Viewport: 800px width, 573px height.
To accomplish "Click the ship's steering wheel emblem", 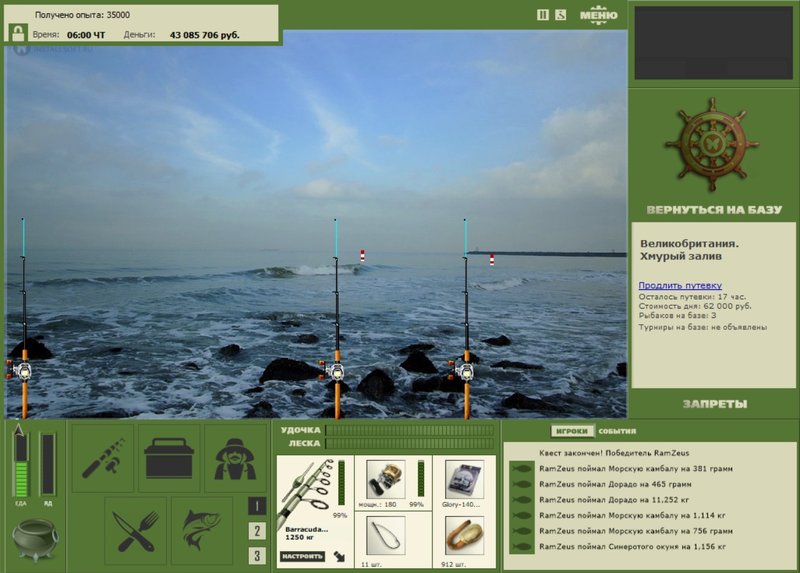I will tap(712, 145).
